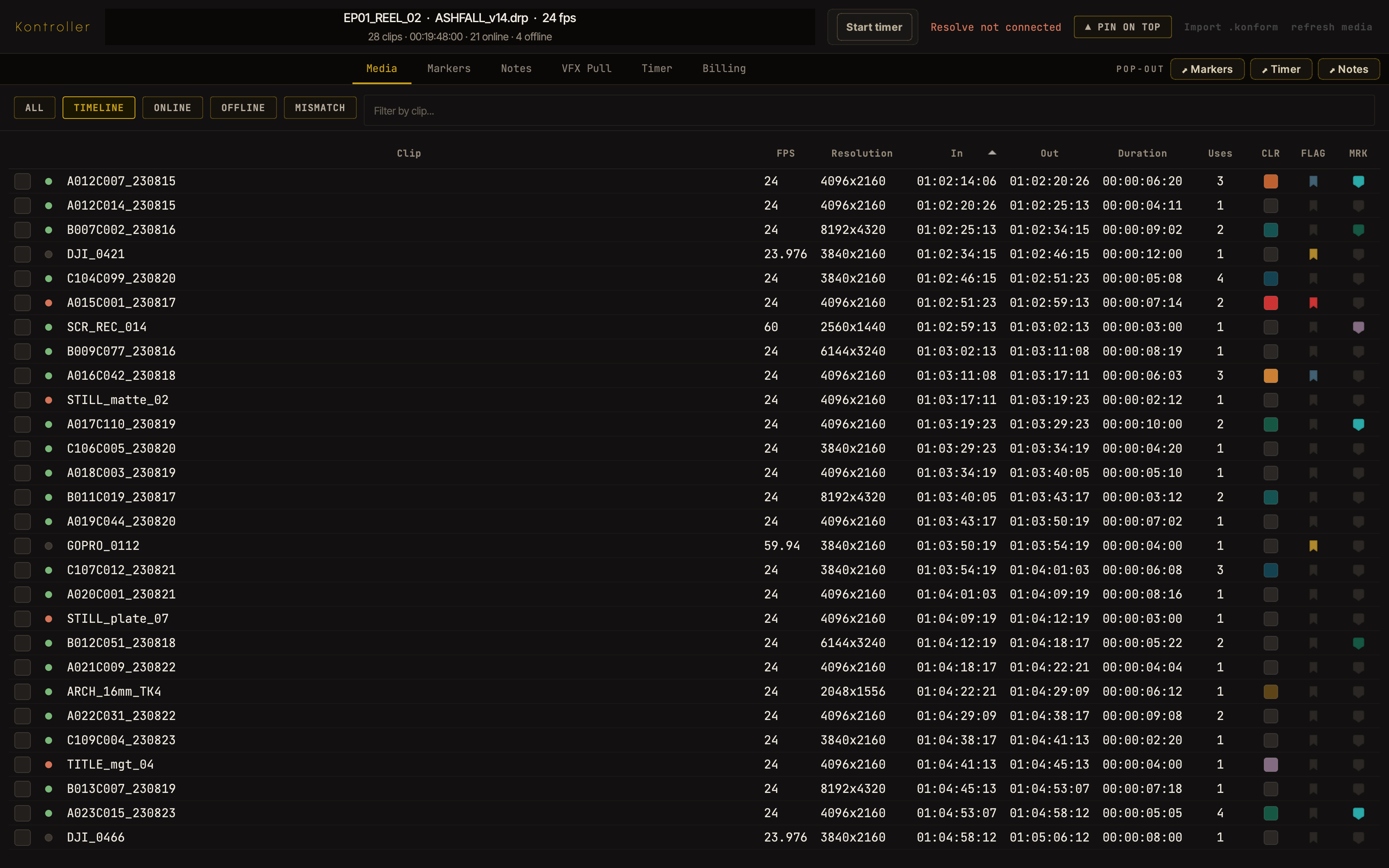This screenshot has width=1389, height=868.
Task: Open the Timer tab
Action: coord(657,68)
